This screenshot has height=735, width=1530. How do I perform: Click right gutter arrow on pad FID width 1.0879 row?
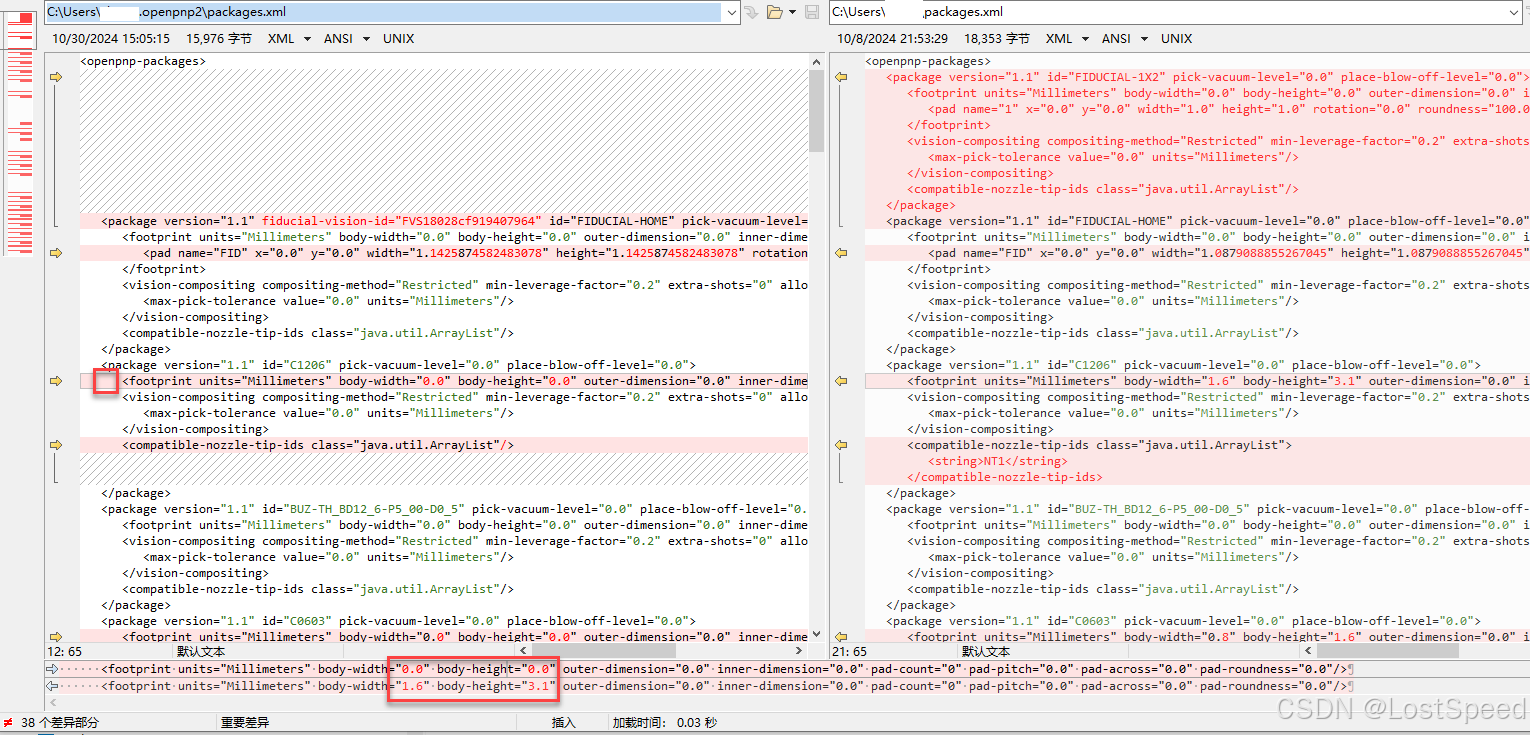[x=842, y=253]
